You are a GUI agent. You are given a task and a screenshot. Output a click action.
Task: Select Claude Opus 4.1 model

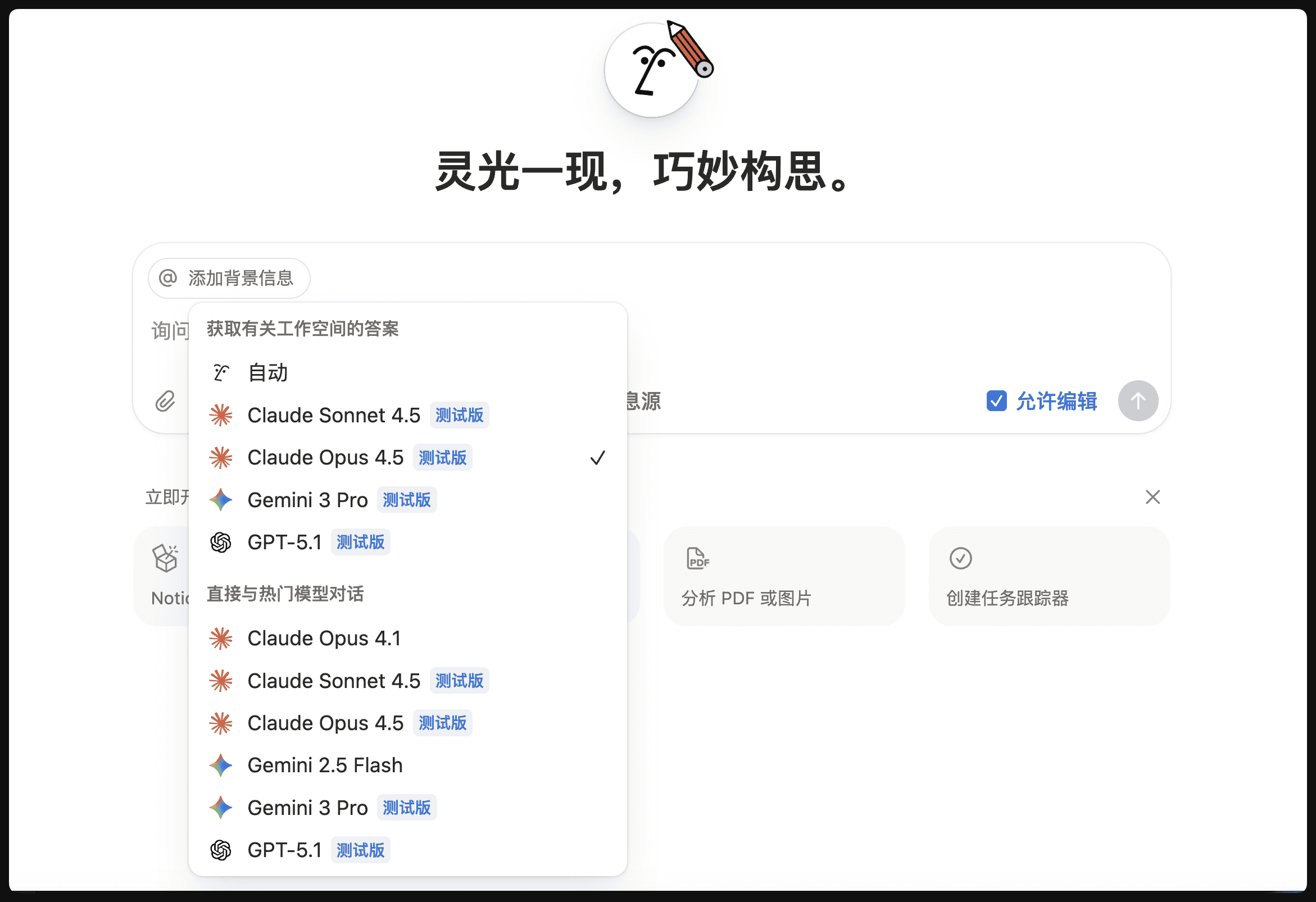(x=408, y=637)
